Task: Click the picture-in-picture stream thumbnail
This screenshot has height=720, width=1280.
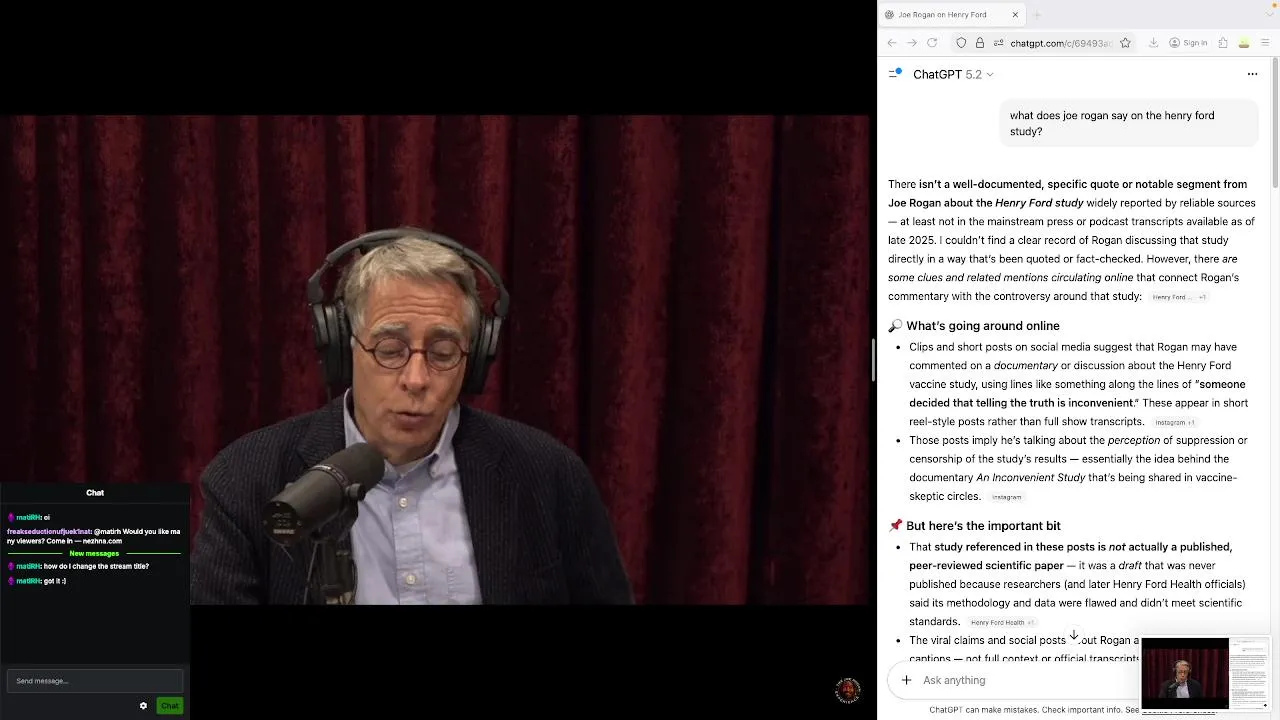Action: pyautogui.click(x=1205, y=674)
